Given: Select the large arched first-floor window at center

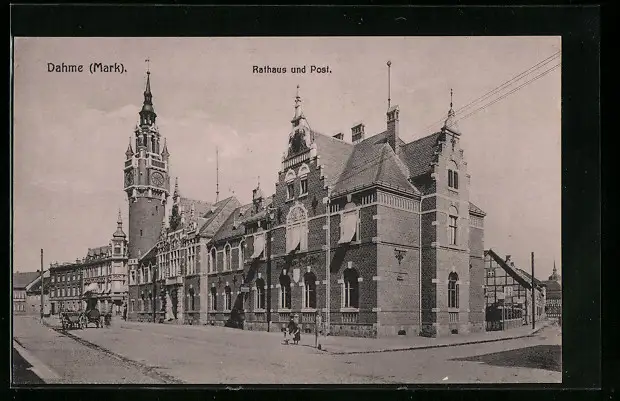Looking at the screenshot, I should click(x=296, y=229).
